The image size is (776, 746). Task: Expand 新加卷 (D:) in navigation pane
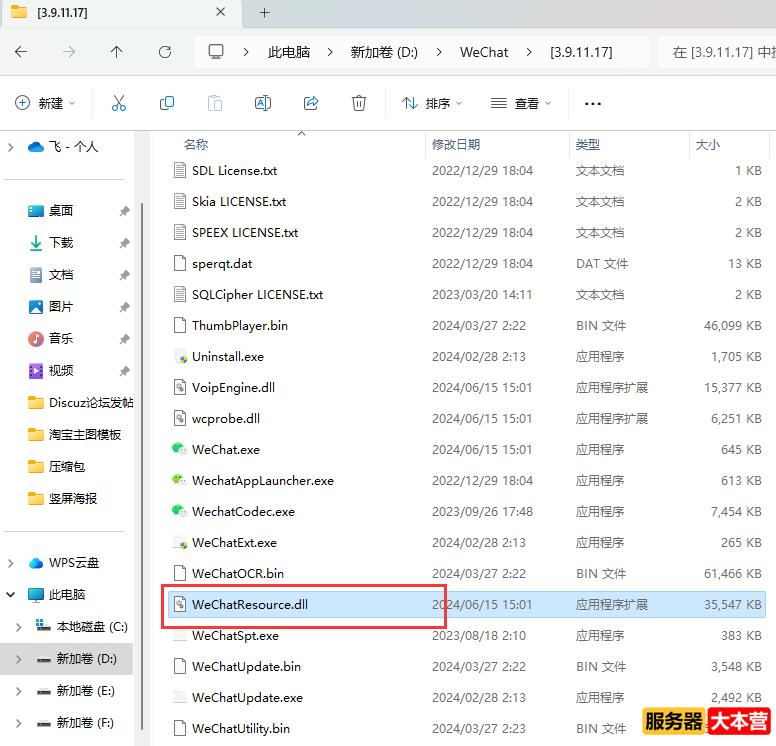point(18,659)
